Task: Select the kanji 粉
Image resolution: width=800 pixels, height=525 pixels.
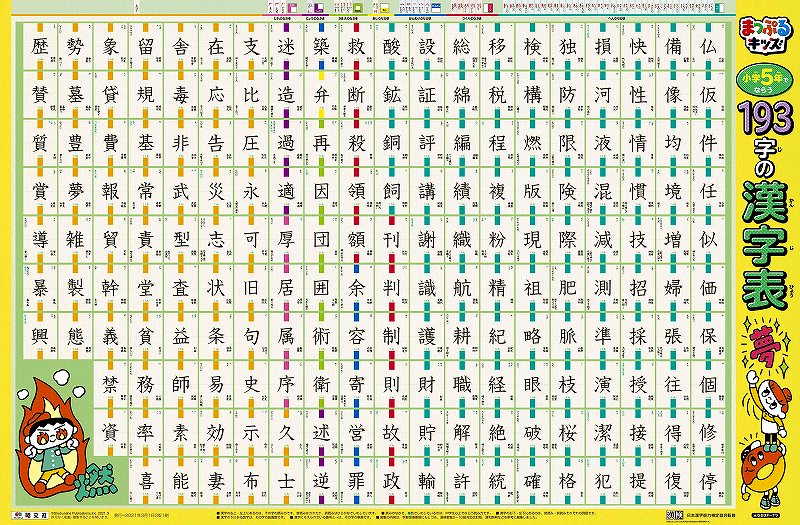Action: pos(497,240)
